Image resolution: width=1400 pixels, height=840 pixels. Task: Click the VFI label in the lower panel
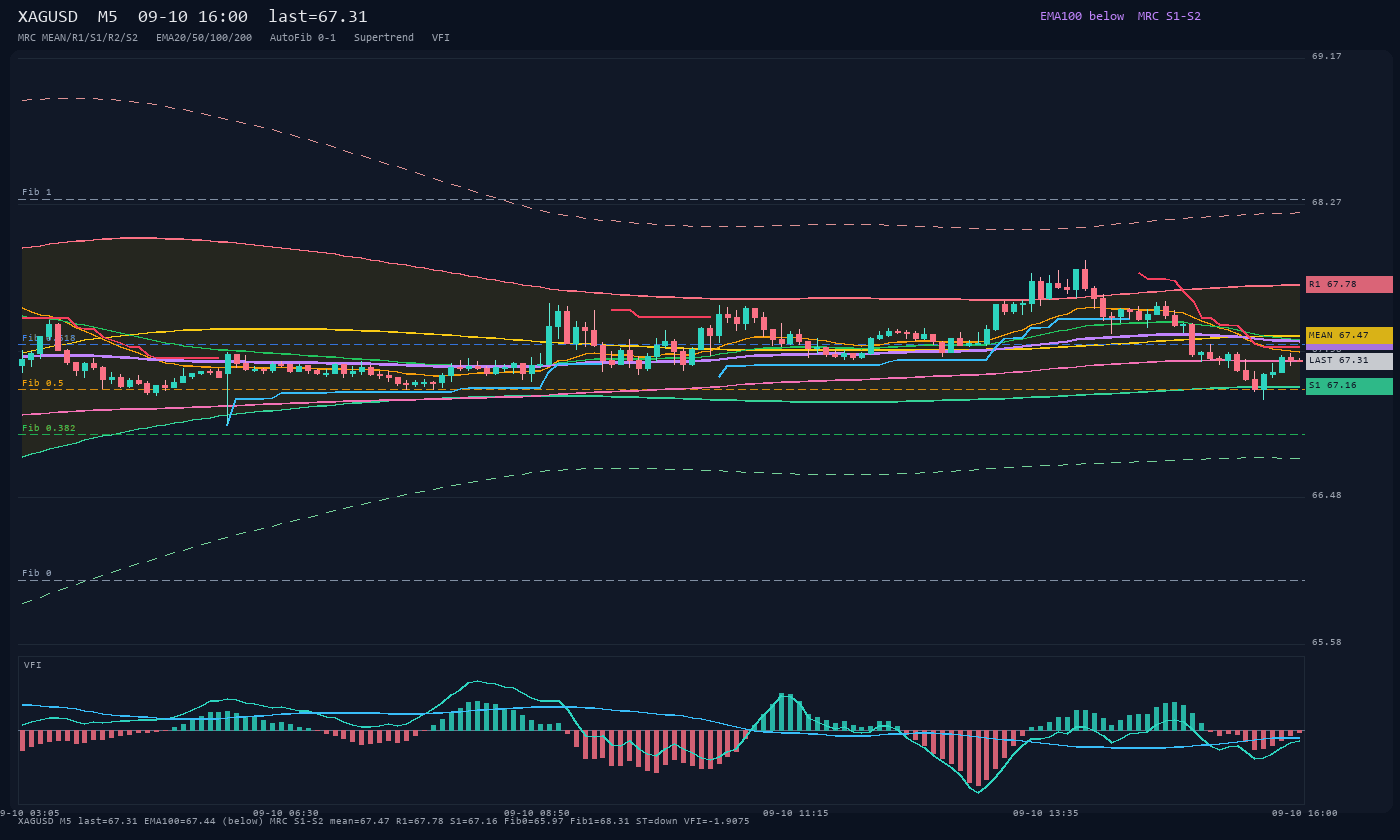pos(33,665)
